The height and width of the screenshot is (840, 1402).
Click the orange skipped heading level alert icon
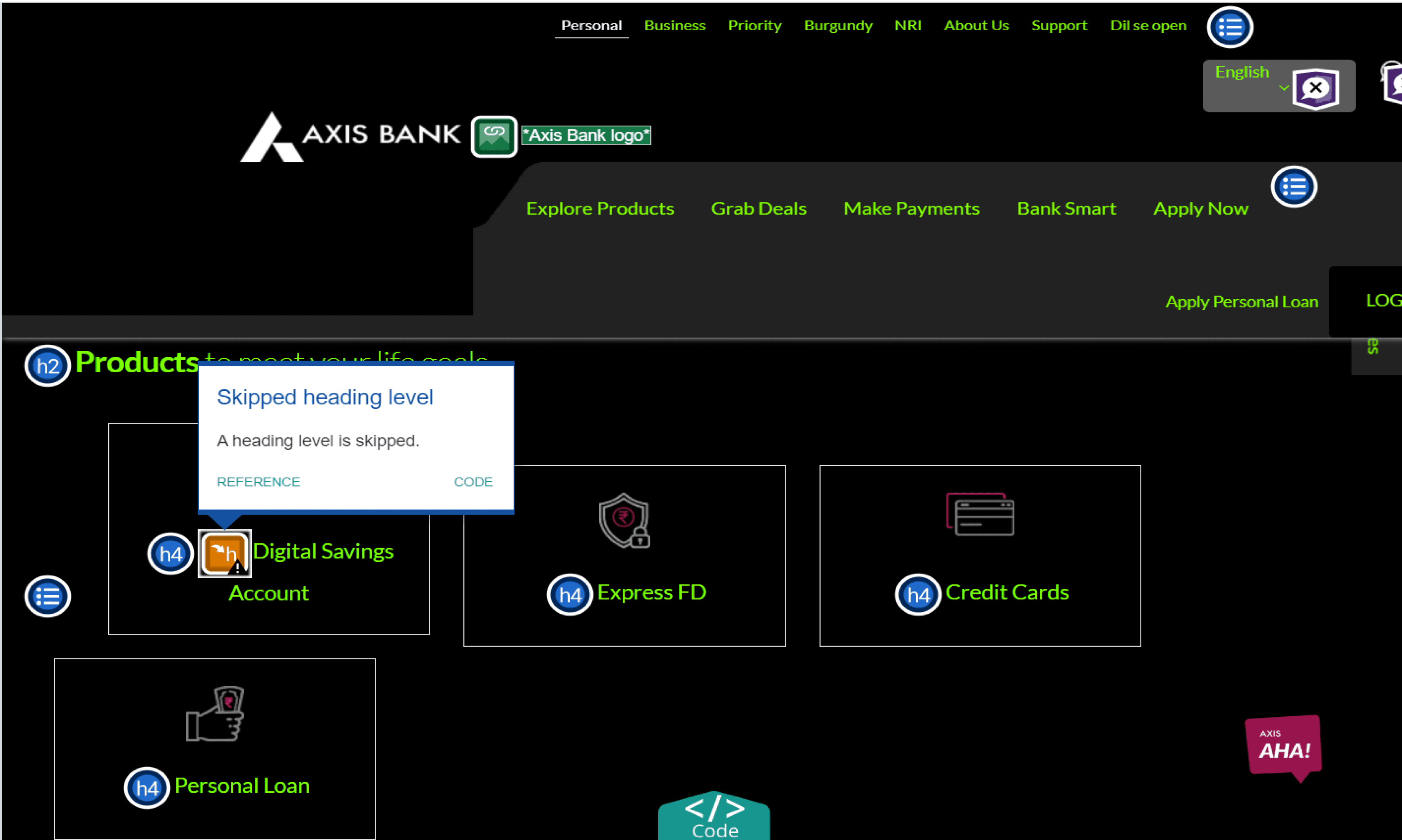pyautogui.click(x=224, y=554)
